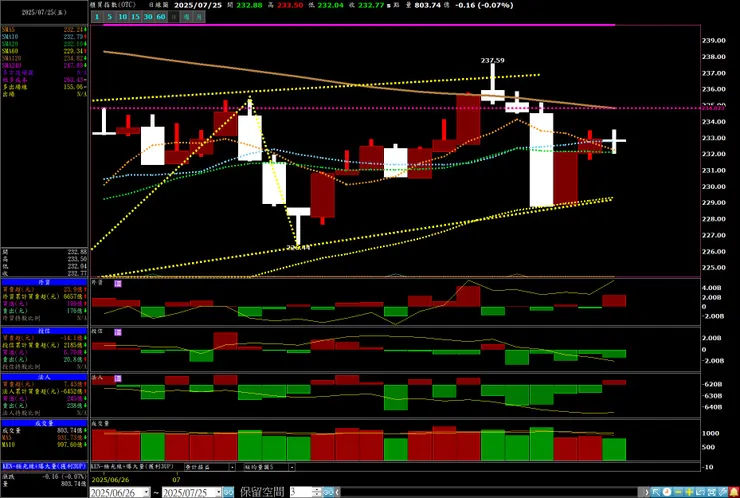Click the purple icon in 外資 panel
This screenshot has height=498, width=740.
click(x=118, y=283)
